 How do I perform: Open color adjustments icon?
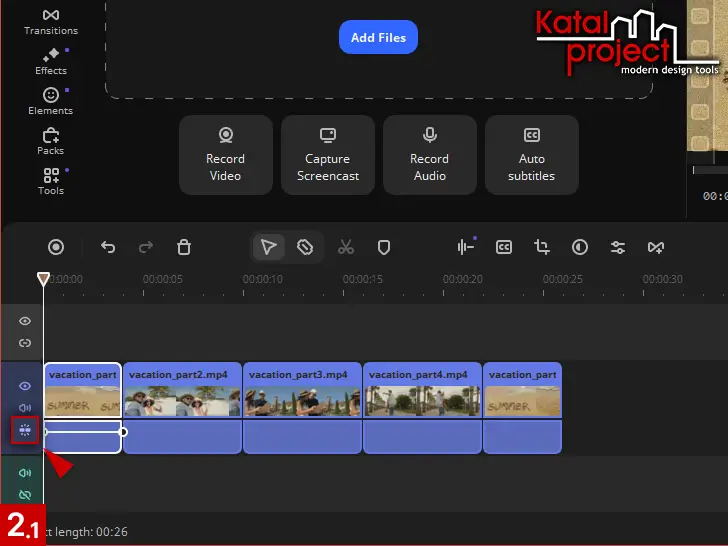click(x=580, y=247)
